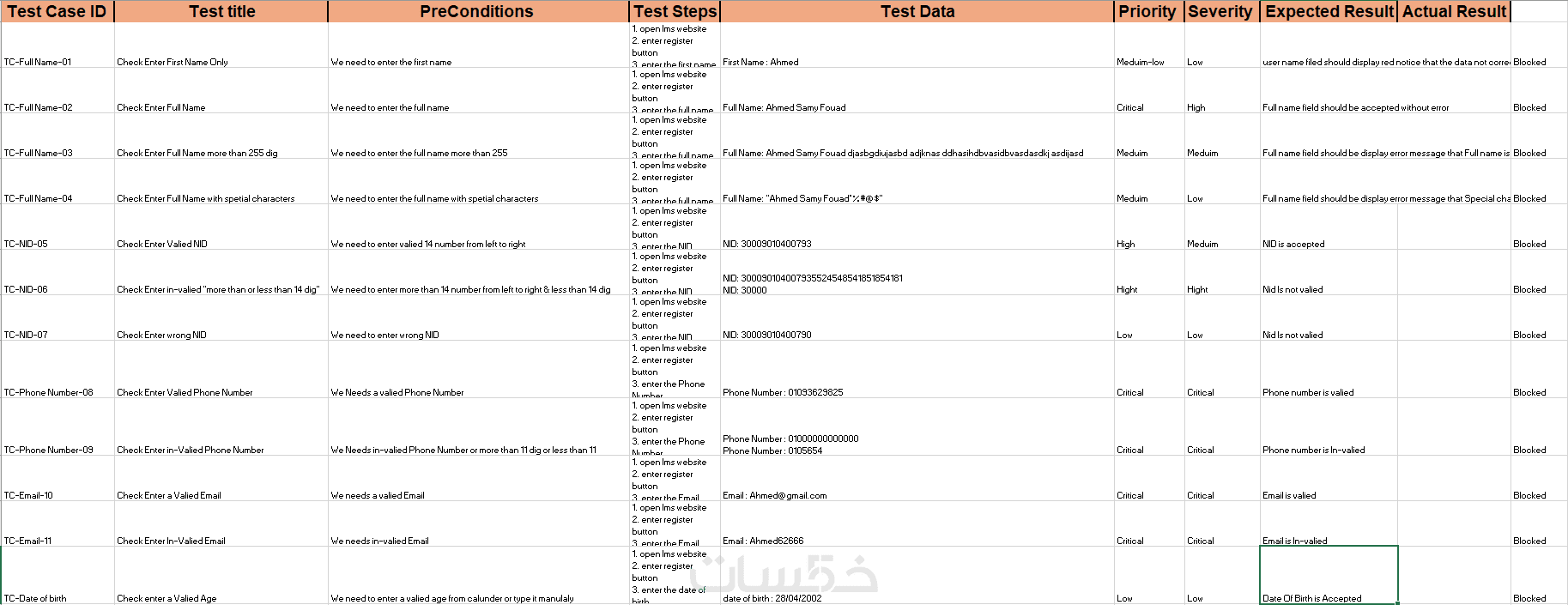Image resolution: width=1568 pixels, height=605 pixels.
Task: Click cell 'TC-Full Name-04'
Action: pyautogui.click(x=58, y=181)
